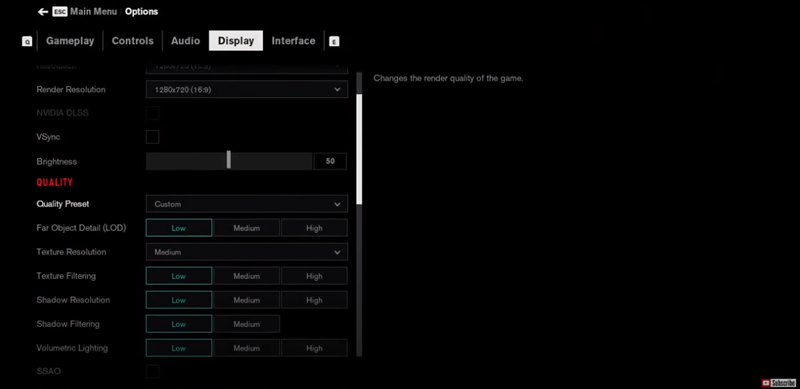The image size is (800, 389).
Task: Click the Quality Preset dropdown chevron
Action: coord(337,204)
